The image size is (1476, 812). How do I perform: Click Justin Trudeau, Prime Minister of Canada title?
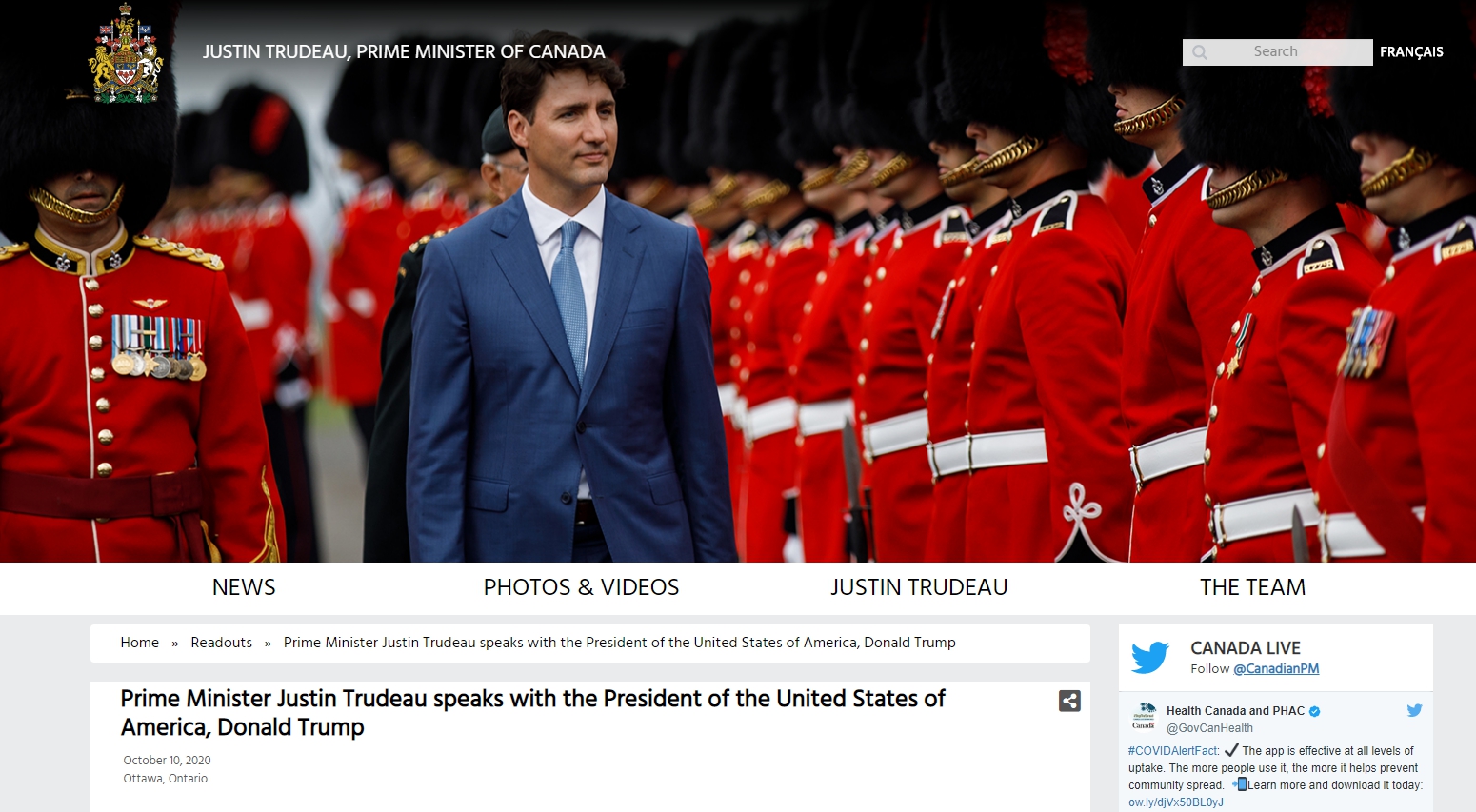(404, 52)
